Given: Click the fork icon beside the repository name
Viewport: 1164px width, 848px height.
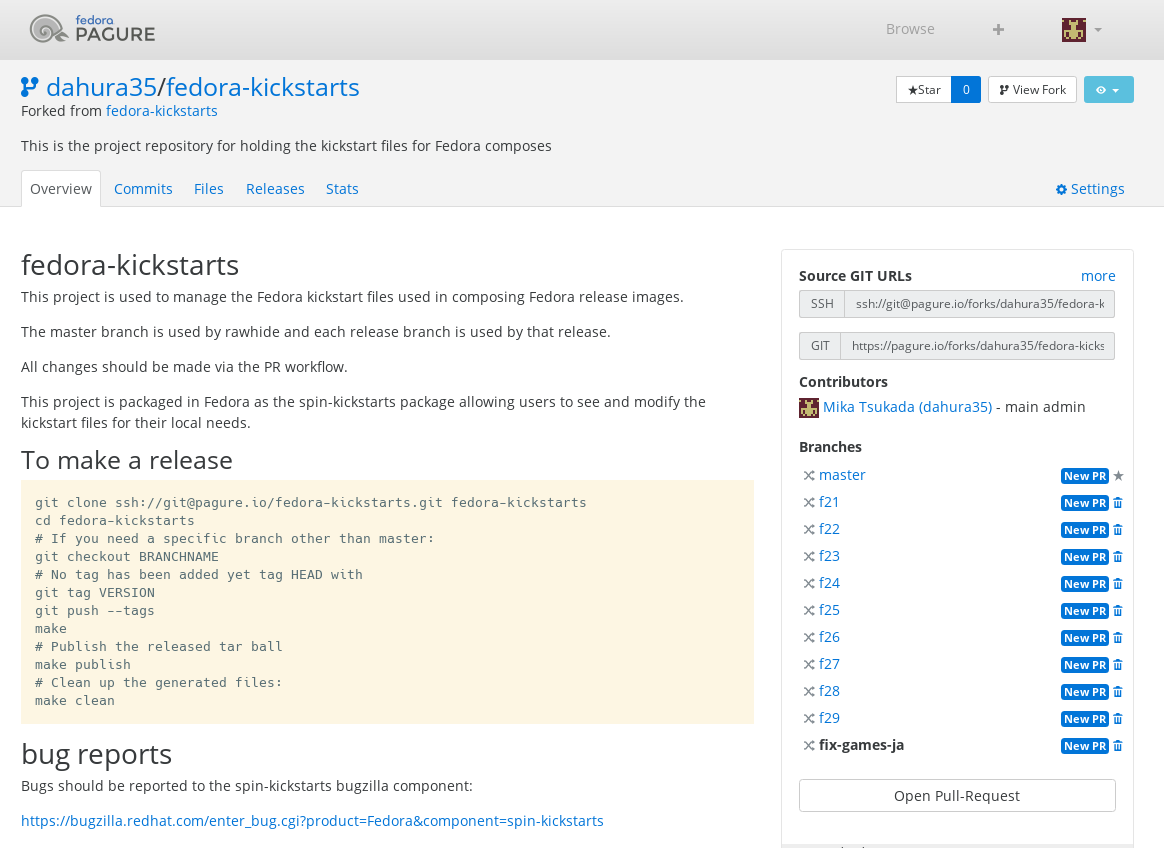Looking at the screenshot, I should click(30, 88).
